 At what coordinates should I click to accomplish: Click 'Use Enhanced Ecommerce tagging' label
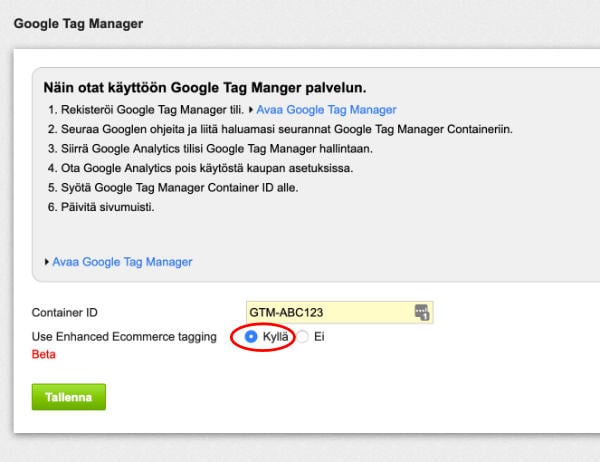(x=124, y=337)
